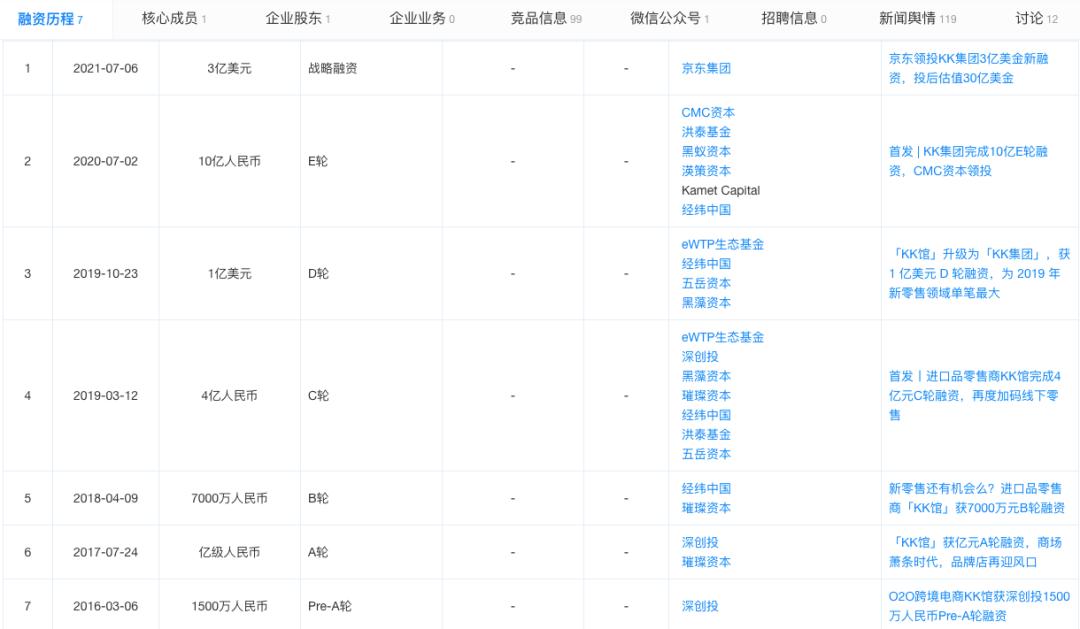Screen dimensions: 1080x629
Task: Open investor link CMC资本
Action: coord(708,112)
